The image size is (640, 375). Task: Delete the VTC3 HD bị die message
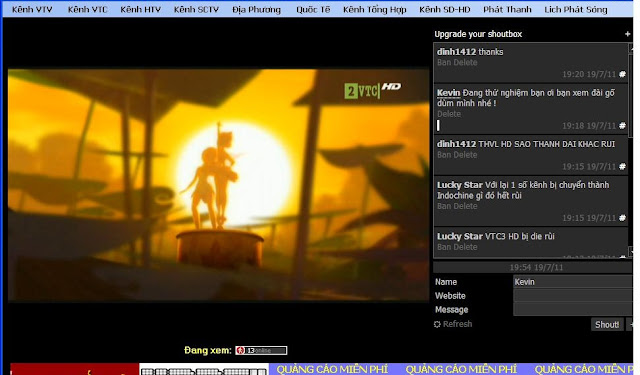tap(465, 247)
